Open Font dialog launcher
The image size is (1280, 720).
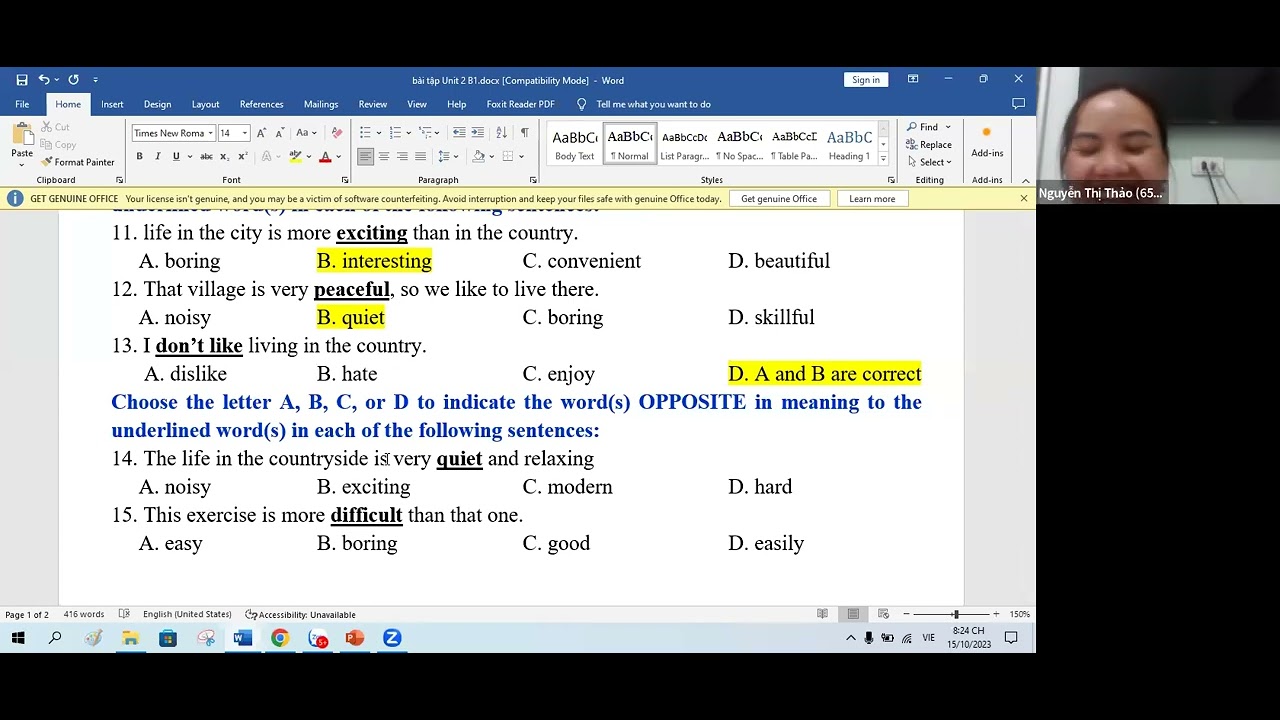point(345,180)
